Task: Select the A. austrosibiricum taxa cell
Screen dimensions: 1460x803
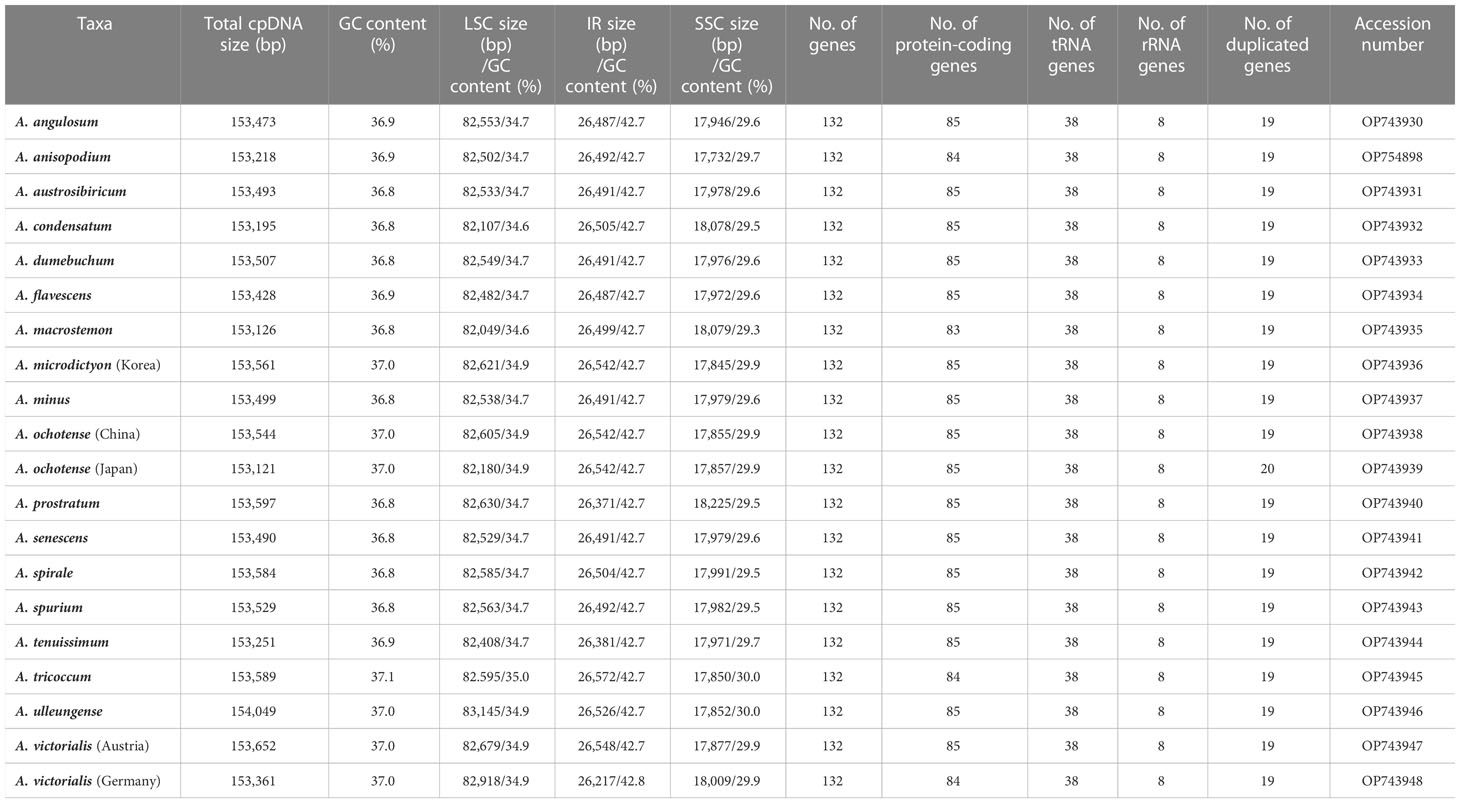Action: [71, 191]
